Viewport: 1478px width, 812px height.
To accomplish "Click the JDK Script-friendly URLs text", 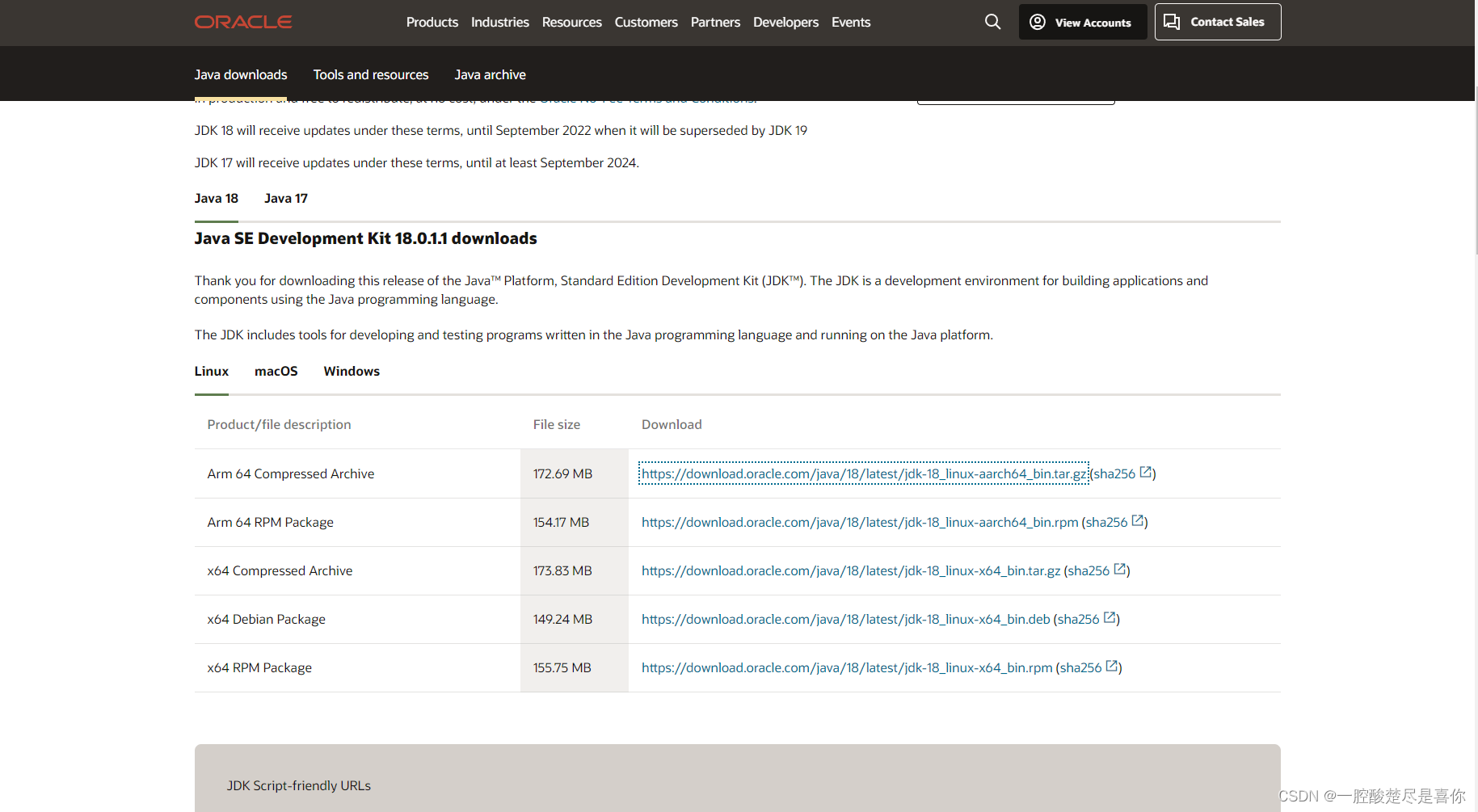I will (299, 785).
